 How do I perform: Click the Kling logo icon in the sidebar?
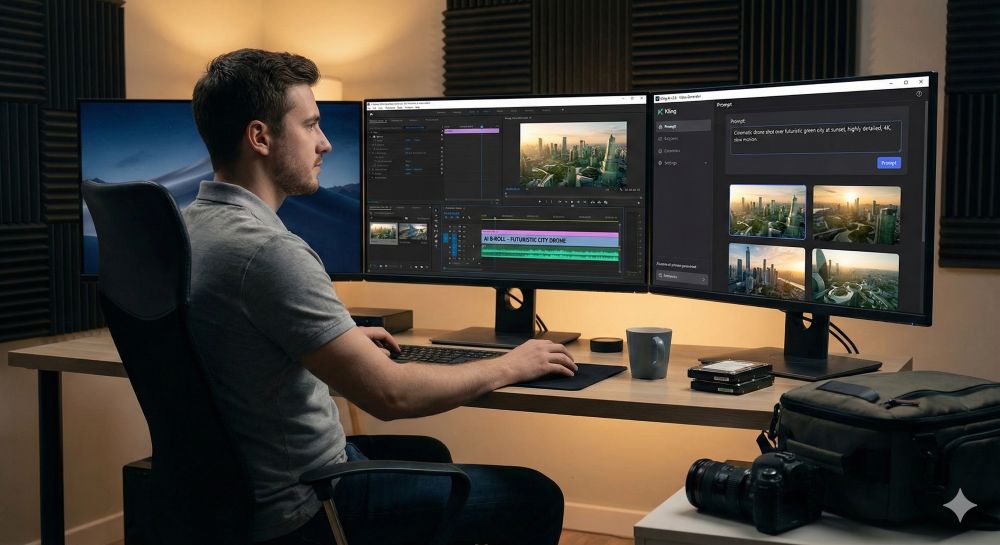(x=662, y=111)
